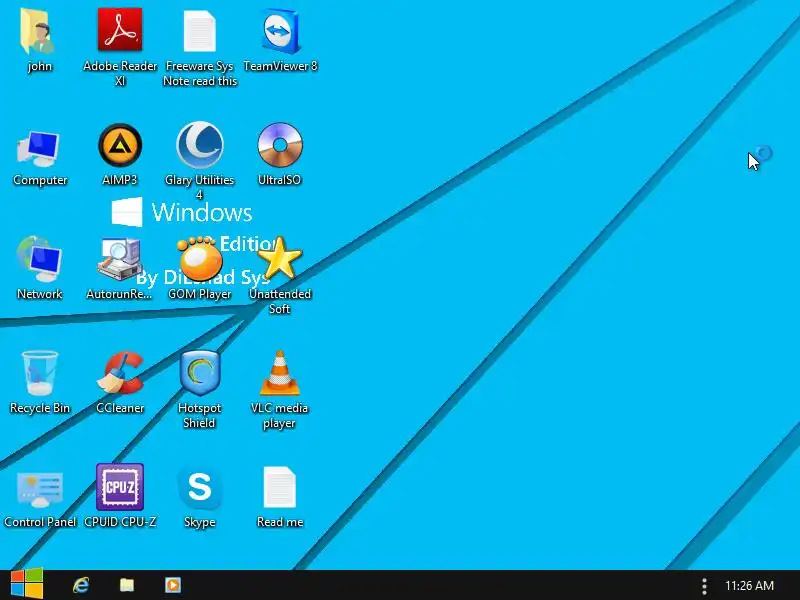Open Internet Explorer from the taskbar
Screen dimensions: 800x600
click(x=81, y=585)
